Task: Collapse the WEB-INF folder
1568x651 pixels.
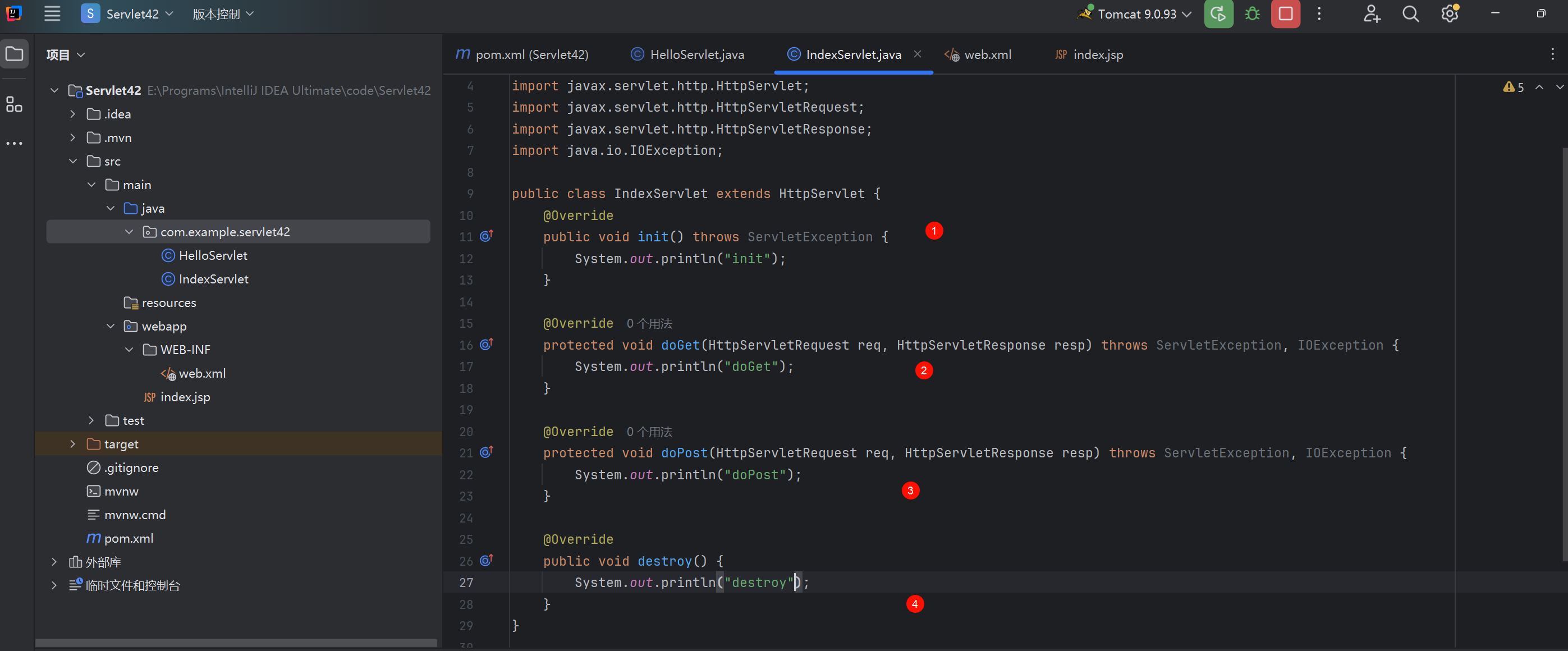Action: [129, 350]
